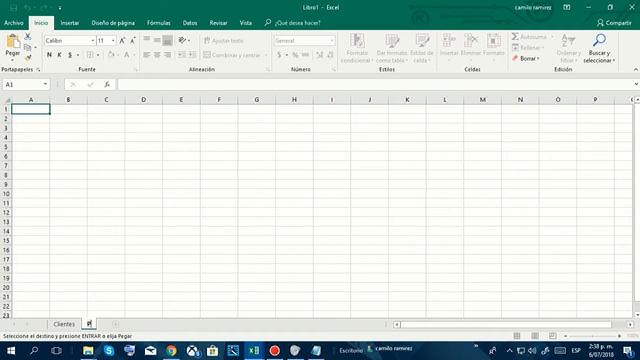This screenshot has height=360, width=640.
Task: Click the Autosuma sigma button
Action: coord(529,37)
